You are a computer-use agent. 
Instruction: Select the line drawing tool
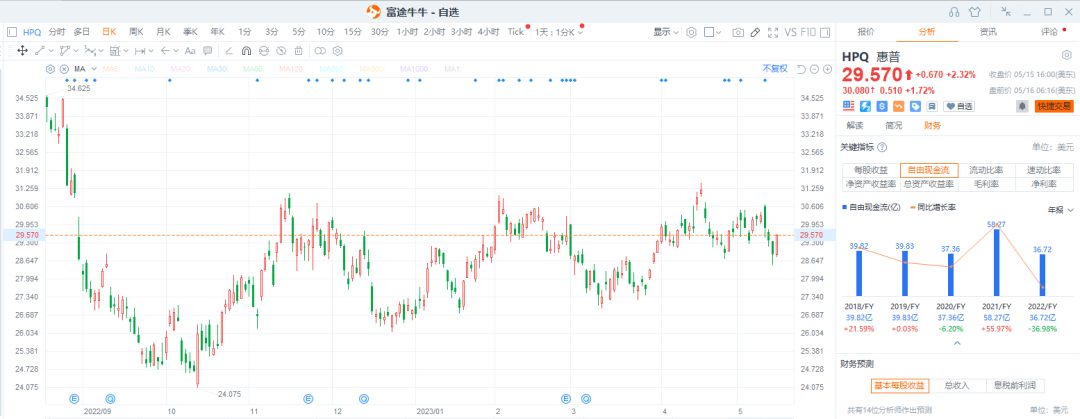click(40, 50)
